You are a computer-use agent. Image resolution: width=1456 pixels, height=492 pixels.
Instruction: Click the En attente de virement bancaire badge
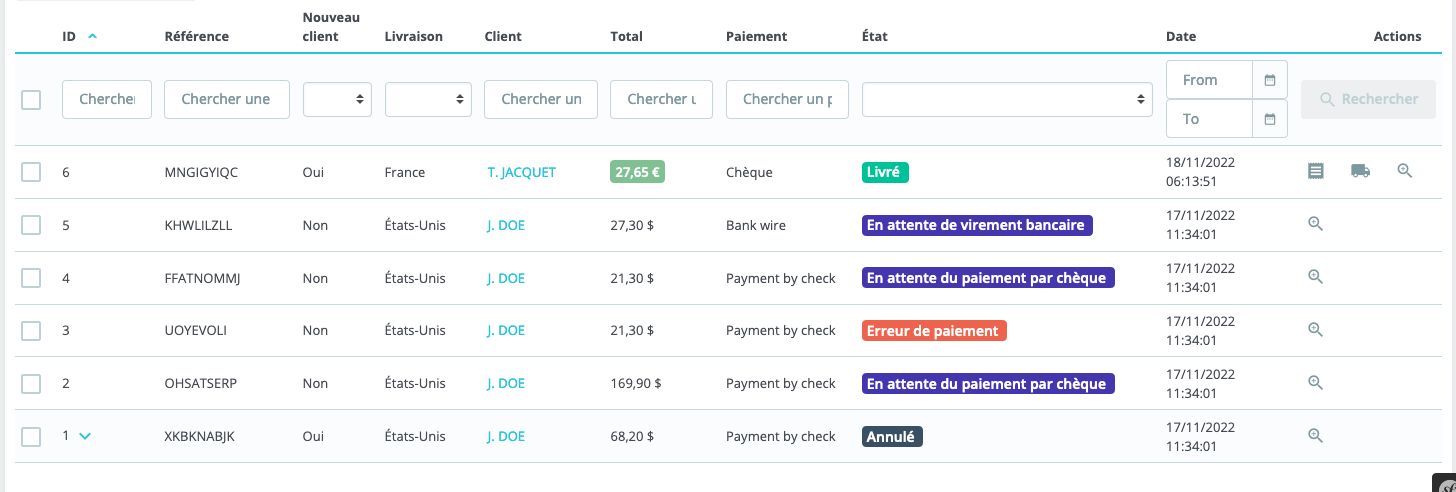(x=977, y=225)
